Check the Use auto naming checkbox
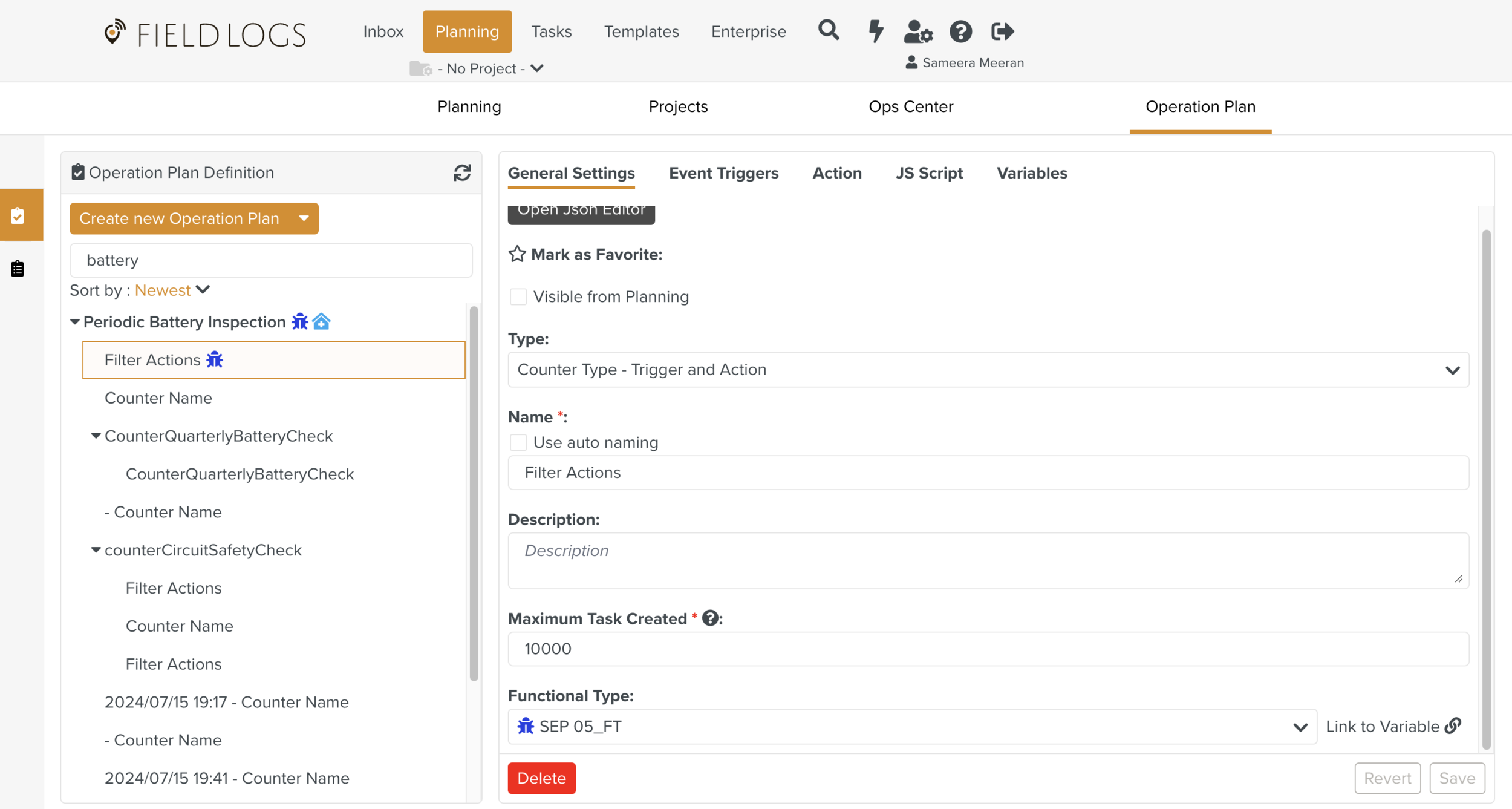 point(518,442)
